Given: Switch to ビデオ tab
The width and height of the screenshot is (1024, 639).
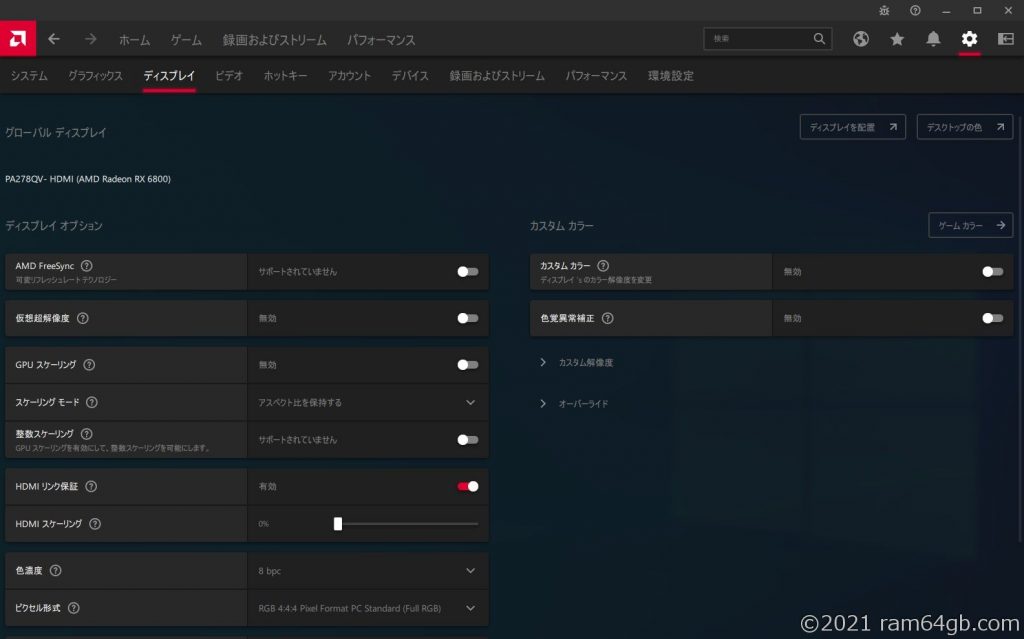Looking at the screenshot, I should (229, 76).
